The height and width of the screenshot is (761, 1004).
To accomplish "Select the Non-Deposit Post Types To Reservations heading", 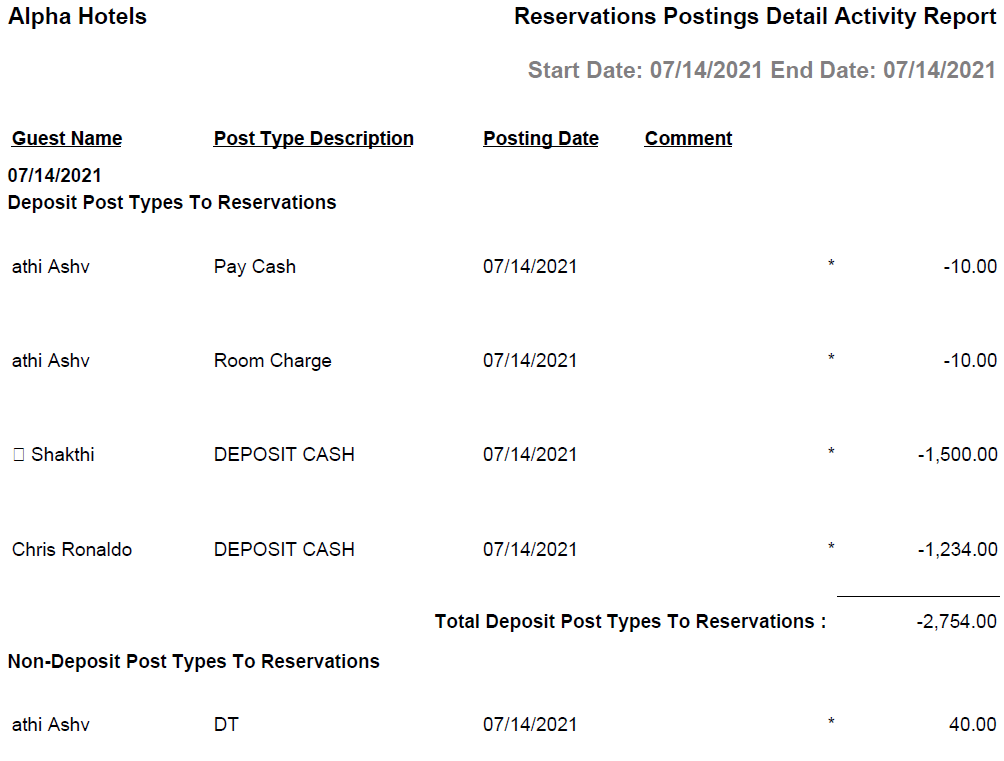I will tap(194, 661).
